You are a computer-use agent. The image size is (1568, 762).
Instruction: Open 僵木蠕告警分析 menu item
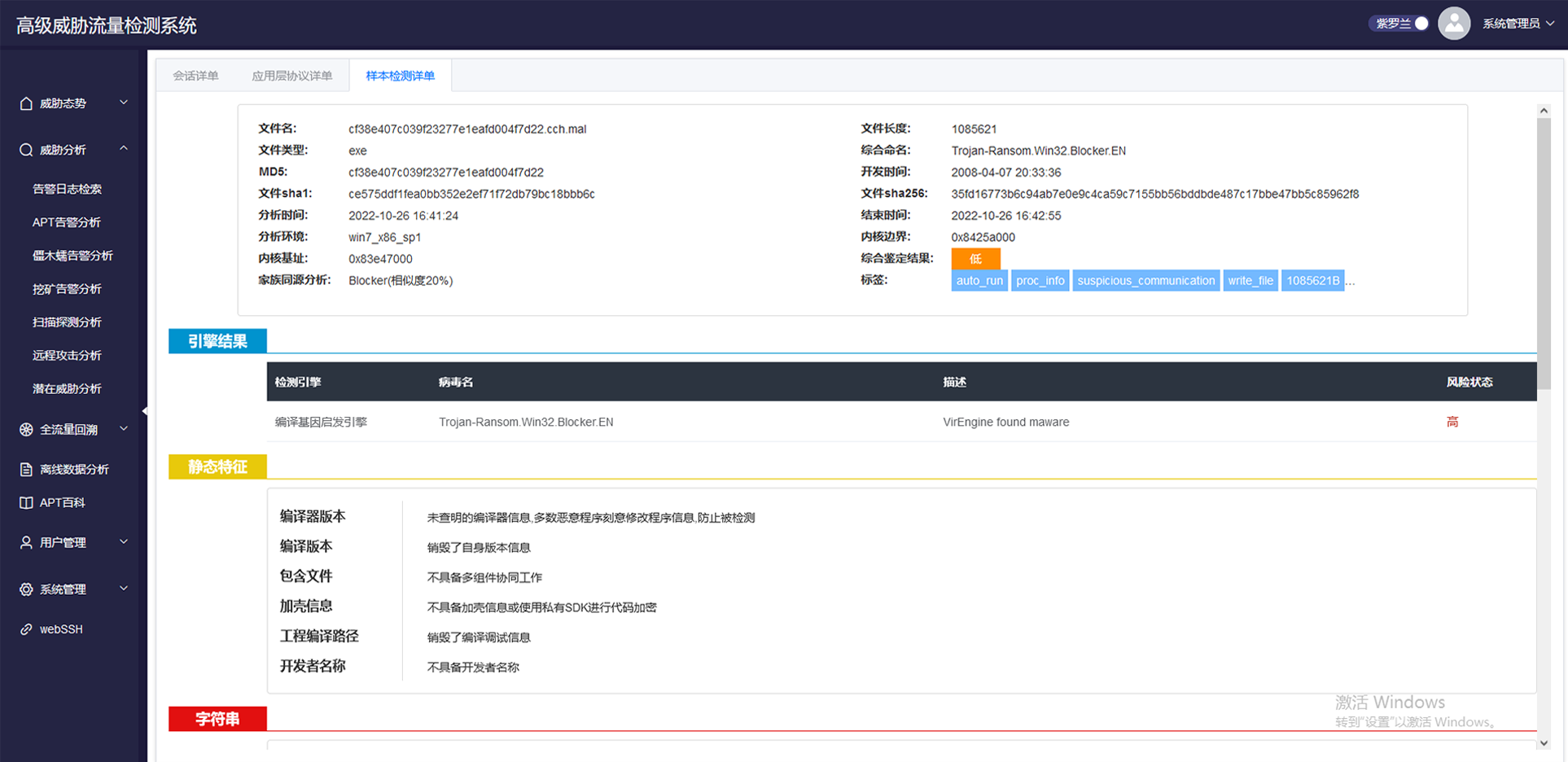(72, 256)
